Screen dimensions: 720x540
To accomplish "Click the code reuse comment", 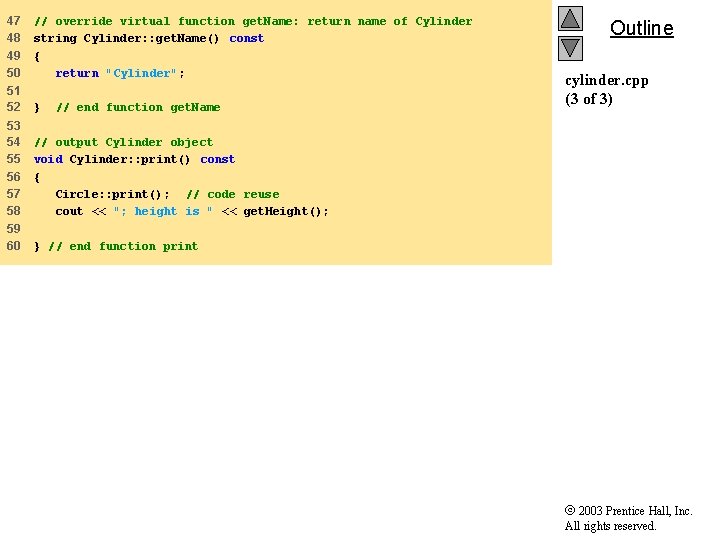I will tap(233, 195).
